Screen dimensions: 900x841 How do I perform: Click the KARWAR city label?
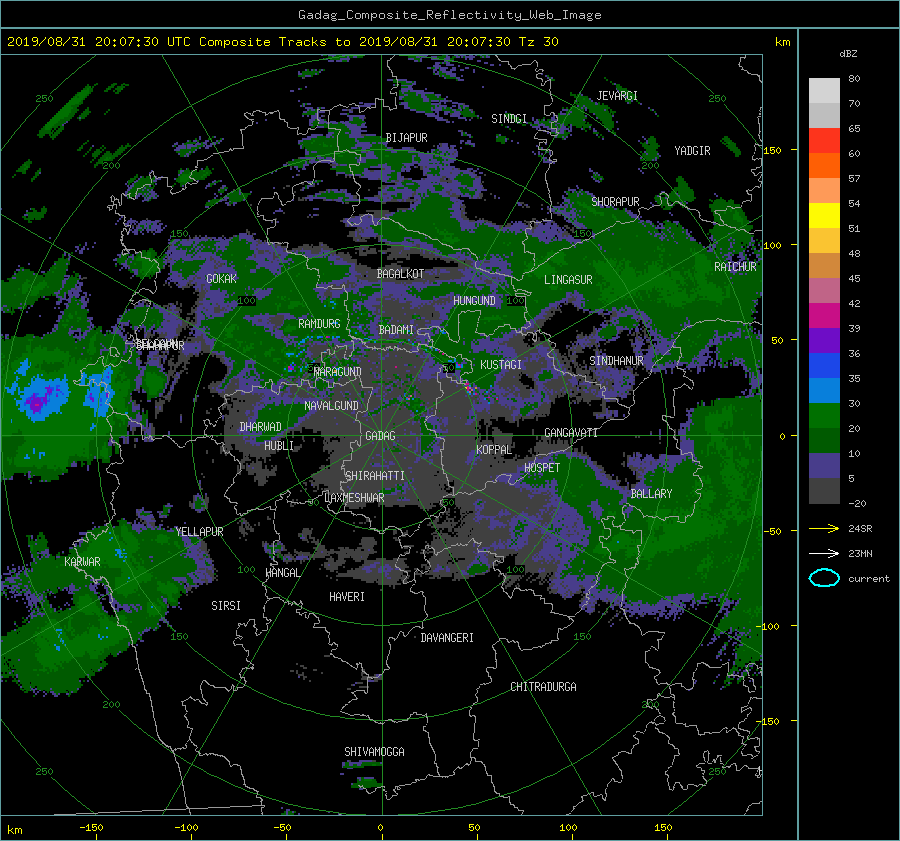click(82, 561)
